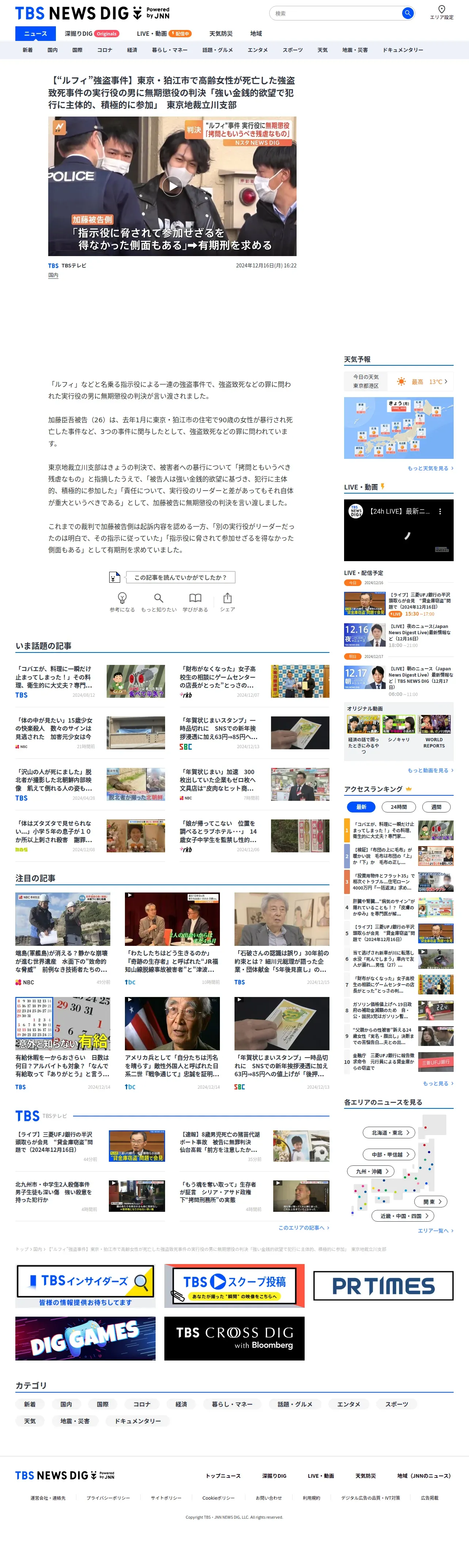This screenshot has width=469, height=1568.
Task: Expand 今日の天気 東京都港区 chevron
Action: [446, 382]
